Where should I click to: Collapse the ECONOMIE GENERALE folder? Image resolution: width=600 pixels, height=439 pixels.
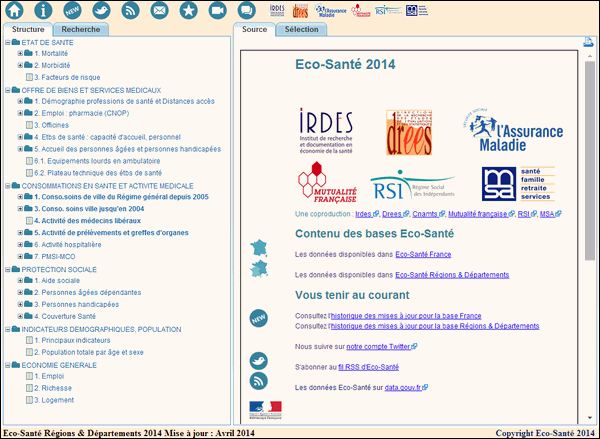click(x=7, y=366)
